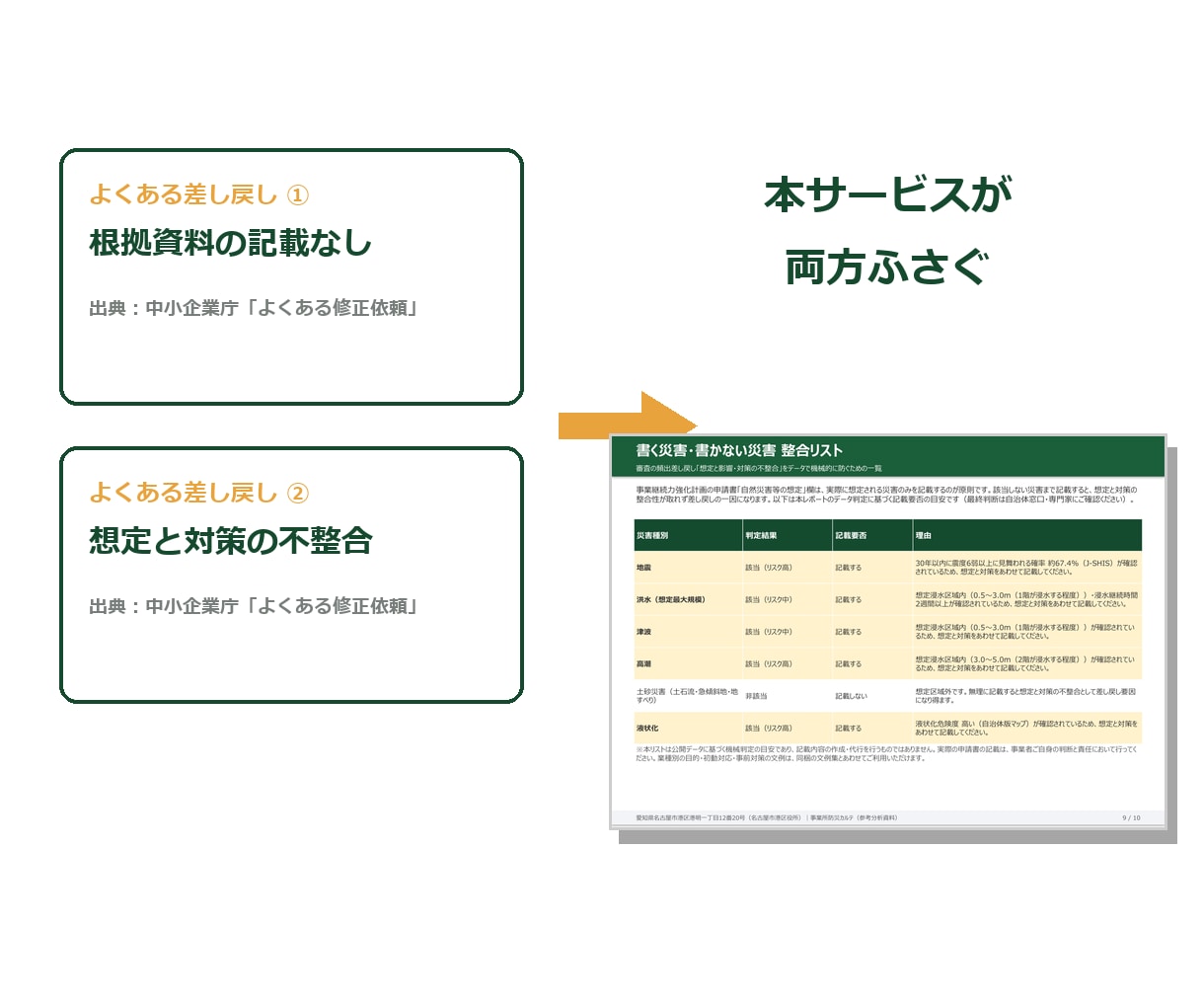Click '非該当' in the 土砂災害 row
The image size is (1204, 1003).
pyautogui.click(x=756, y=696)
